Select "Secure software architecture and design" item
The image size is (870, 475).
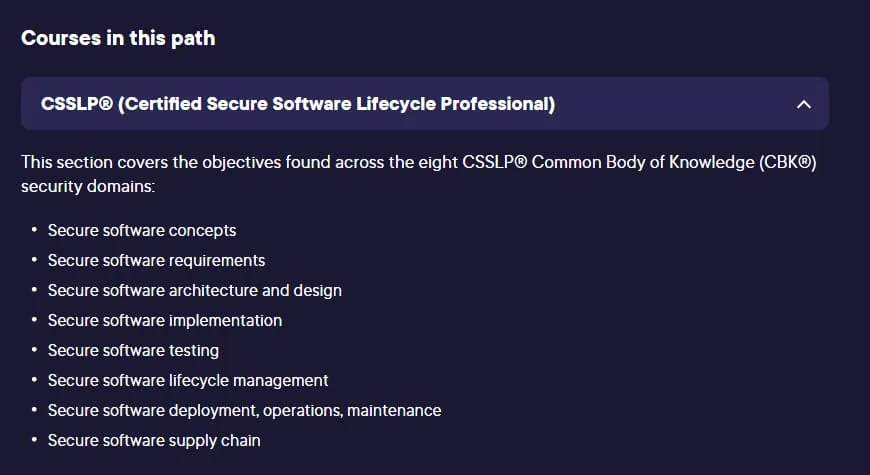195,290
